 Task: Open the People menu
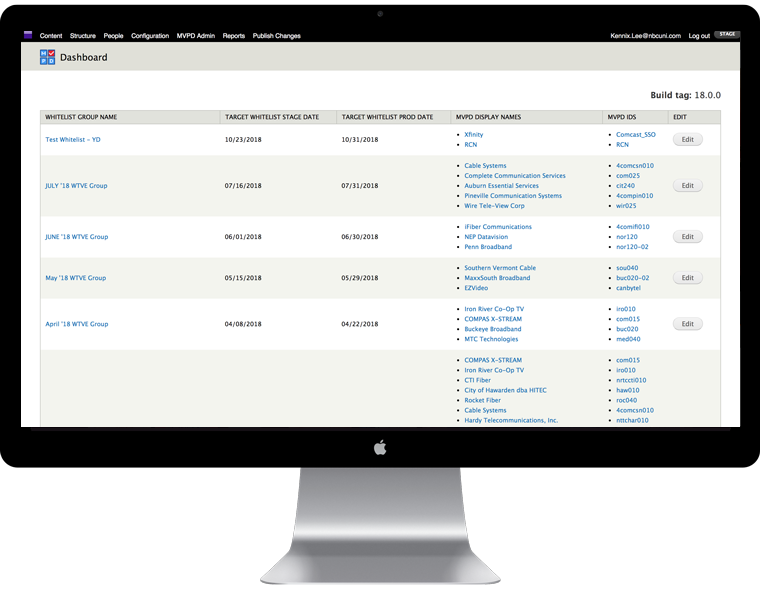pos(114,36)
